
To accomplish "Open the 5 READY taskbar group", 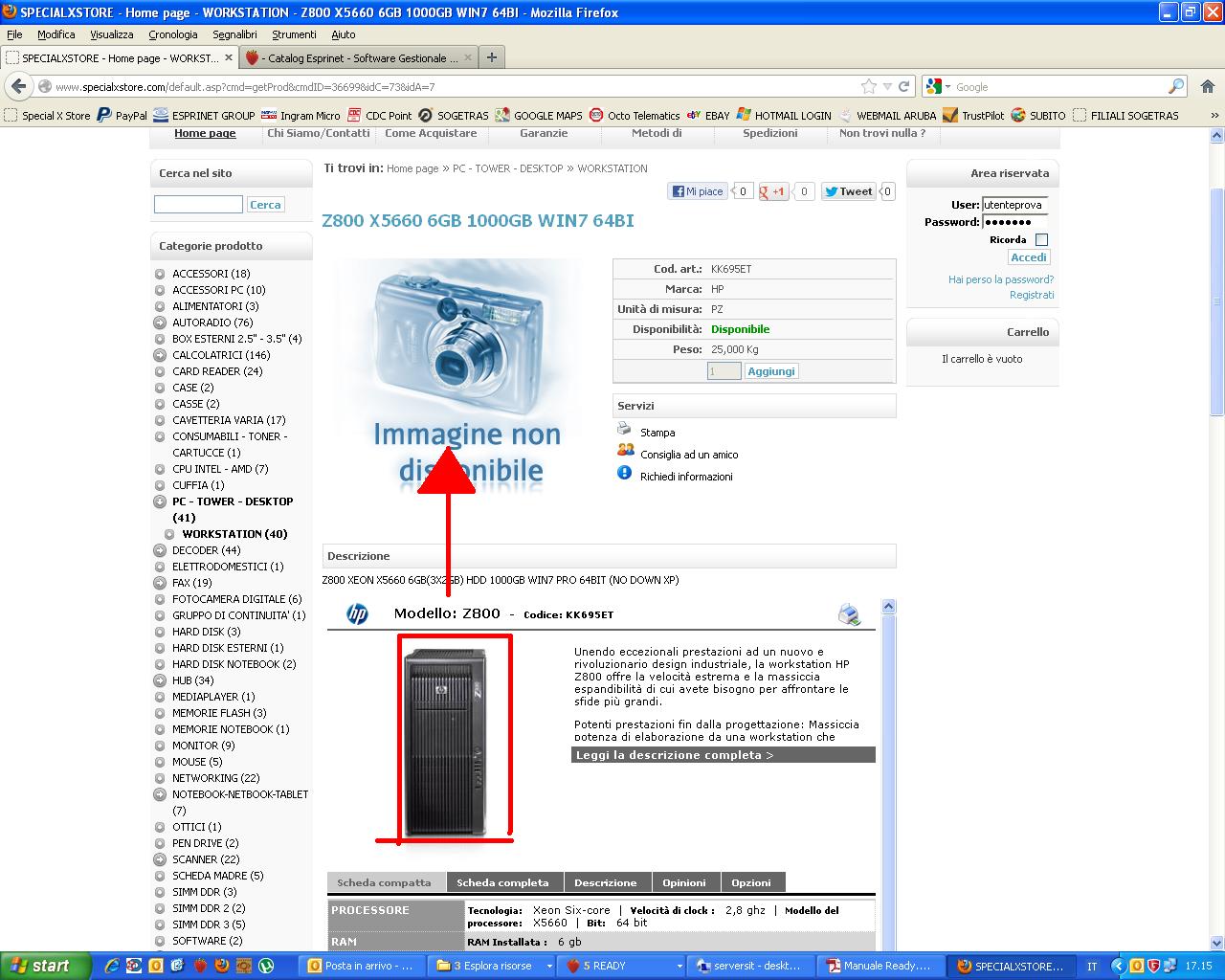I will pos(624,966).
